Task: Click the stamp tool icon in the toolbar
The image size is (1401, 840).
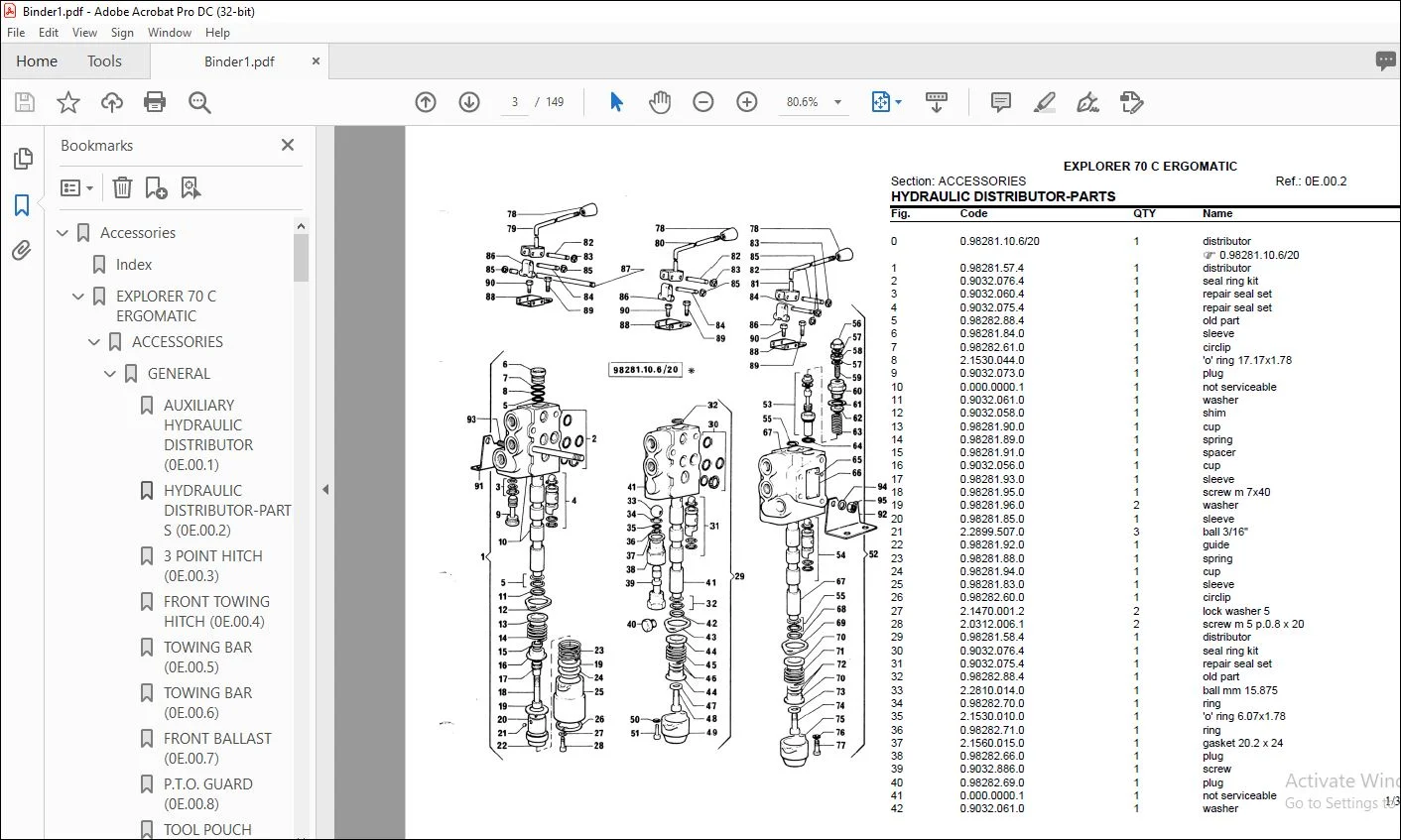Action: pos(1131,102)
